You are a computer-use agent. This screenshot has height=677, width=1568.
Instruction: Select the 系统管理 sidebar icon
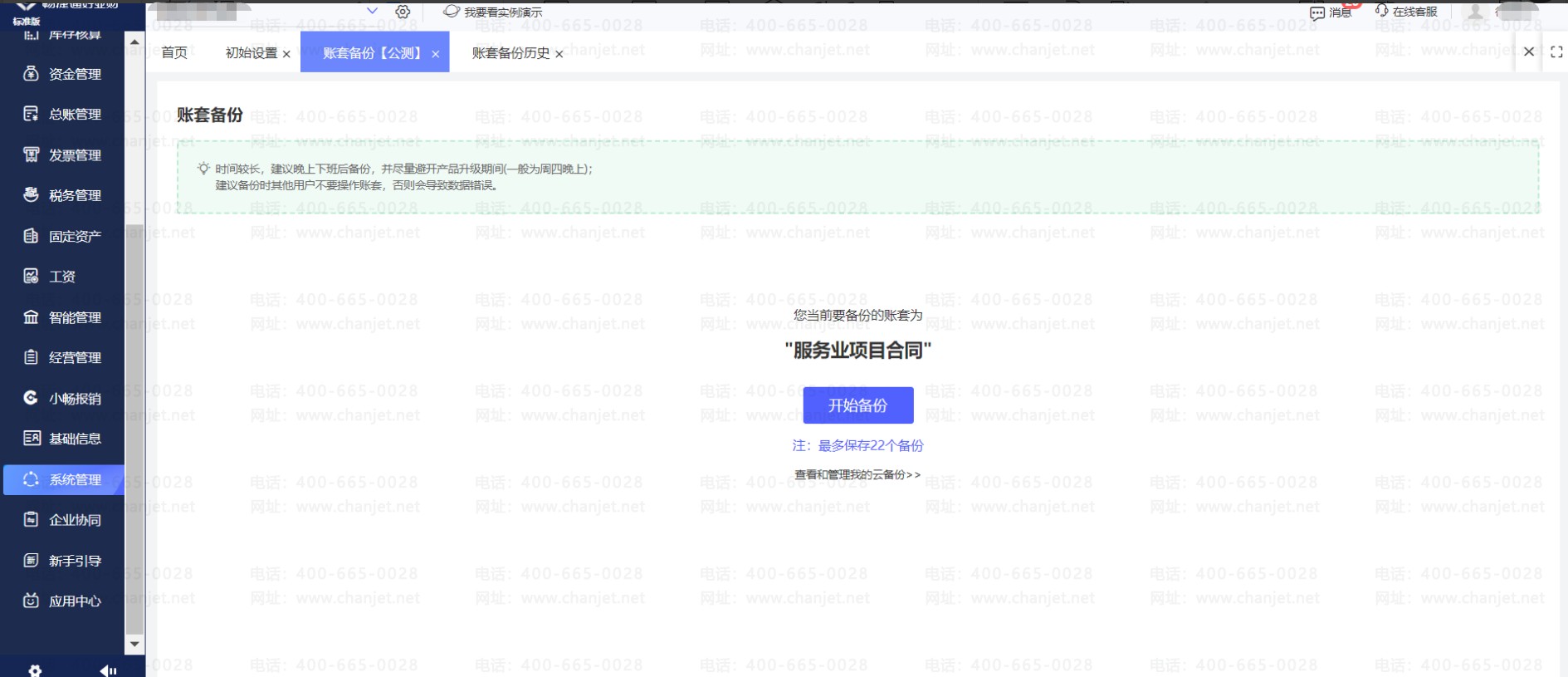pyautogui.click(x=31, y=479)
